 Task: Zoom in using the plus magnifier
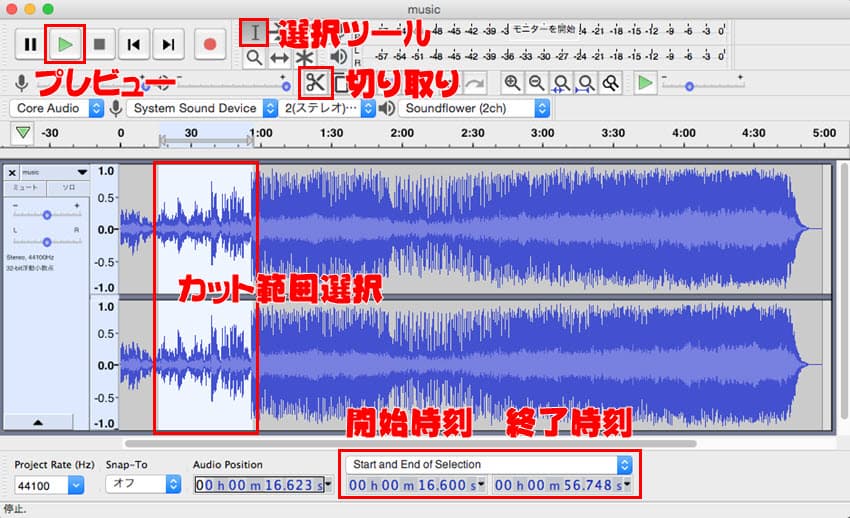pos(512,83)
